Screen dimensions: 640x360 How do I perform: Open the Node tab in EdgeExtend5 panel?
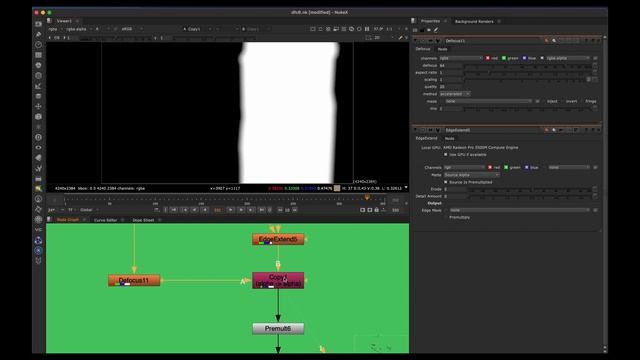coord(449,139)
